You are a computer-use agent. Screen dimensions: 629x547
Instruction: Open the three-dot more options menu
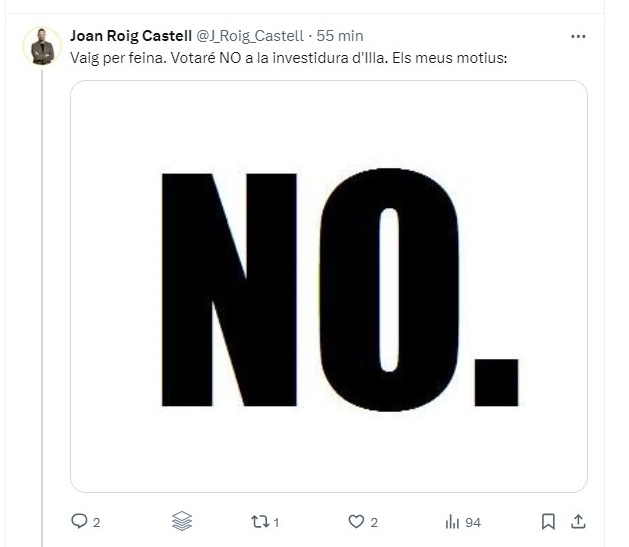578,36
